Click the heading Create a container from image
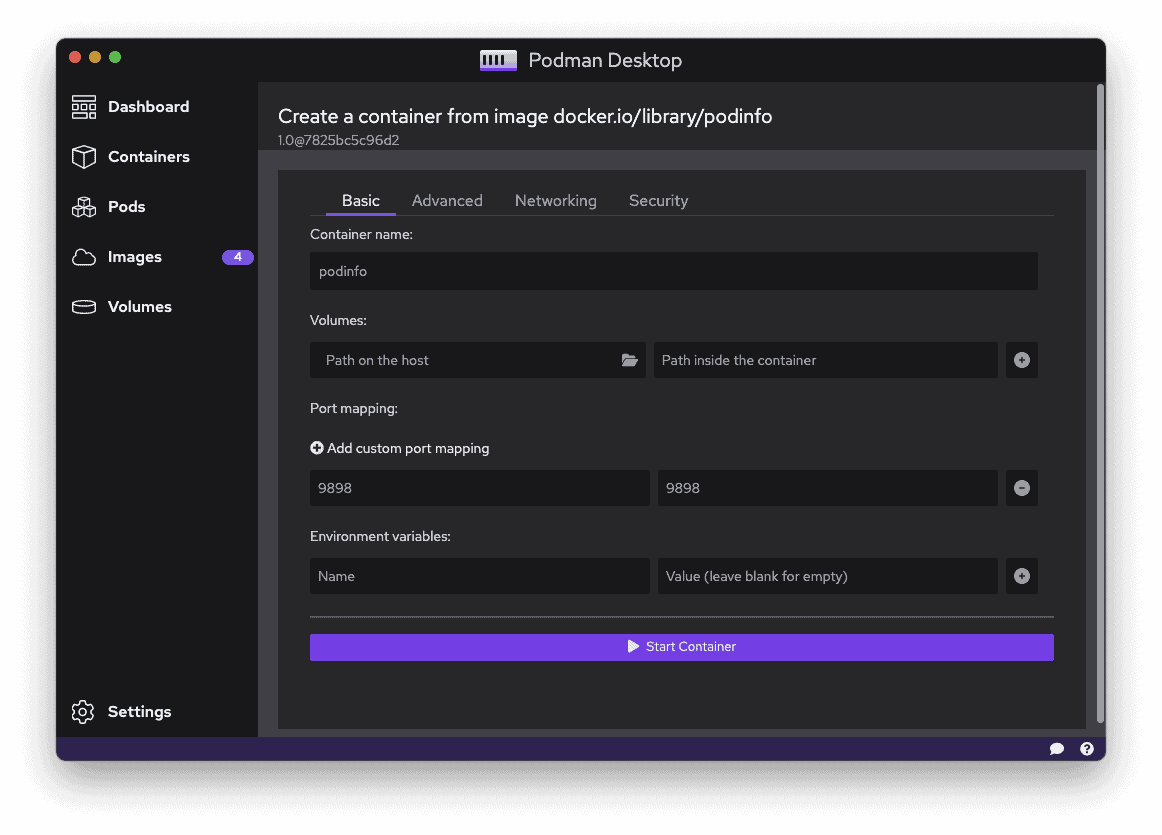This screenshot has width=1162, height=835. click(525, 116)
